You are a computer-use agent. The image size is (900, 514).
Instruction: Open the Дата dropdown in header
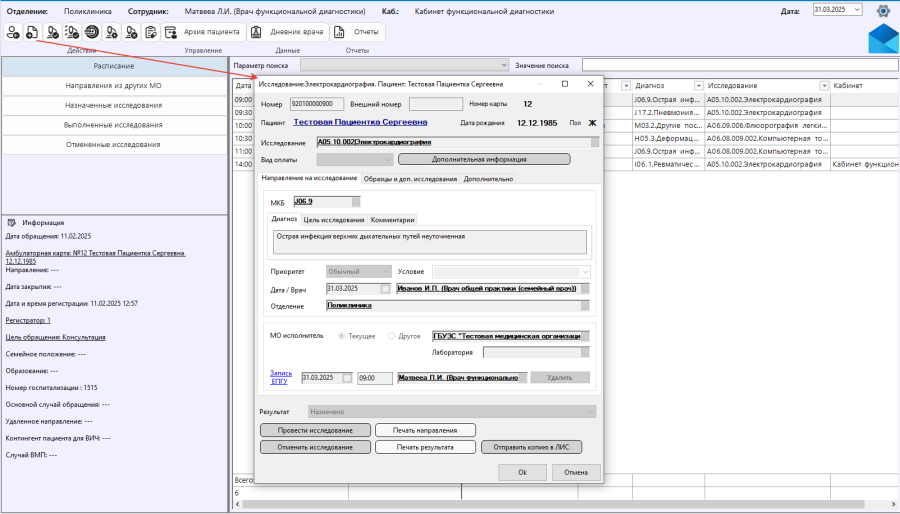(x=857, y=9)
